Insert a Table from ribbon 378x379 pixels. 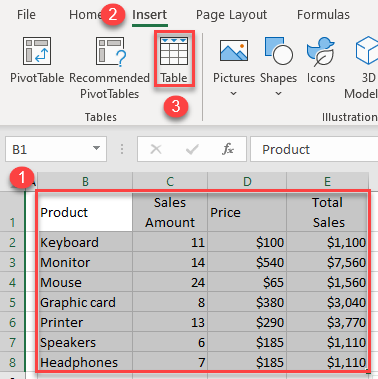174,59
